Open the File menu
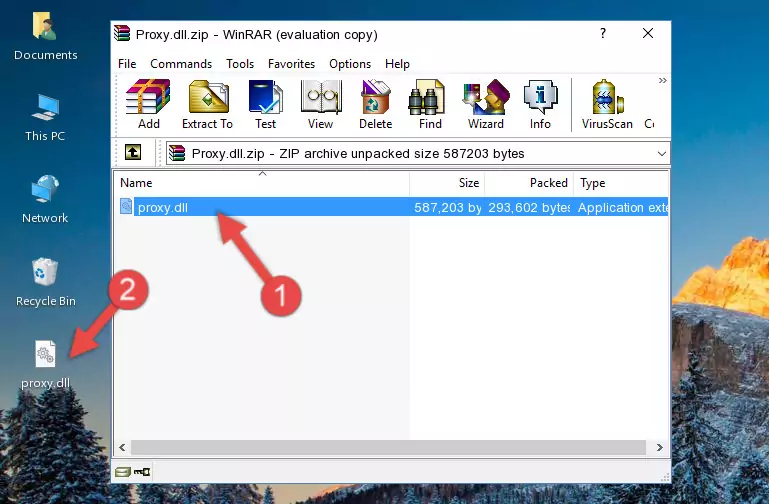769x504 pixels. (x=127, y=64)
